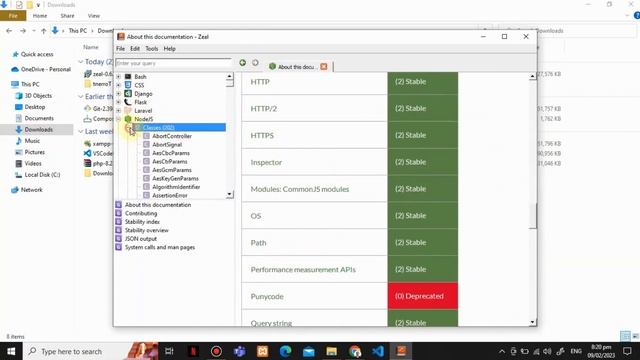Open the Edit menu in Zeal
640x360 pixels.
pyautogui.click(x=135, y=49)
